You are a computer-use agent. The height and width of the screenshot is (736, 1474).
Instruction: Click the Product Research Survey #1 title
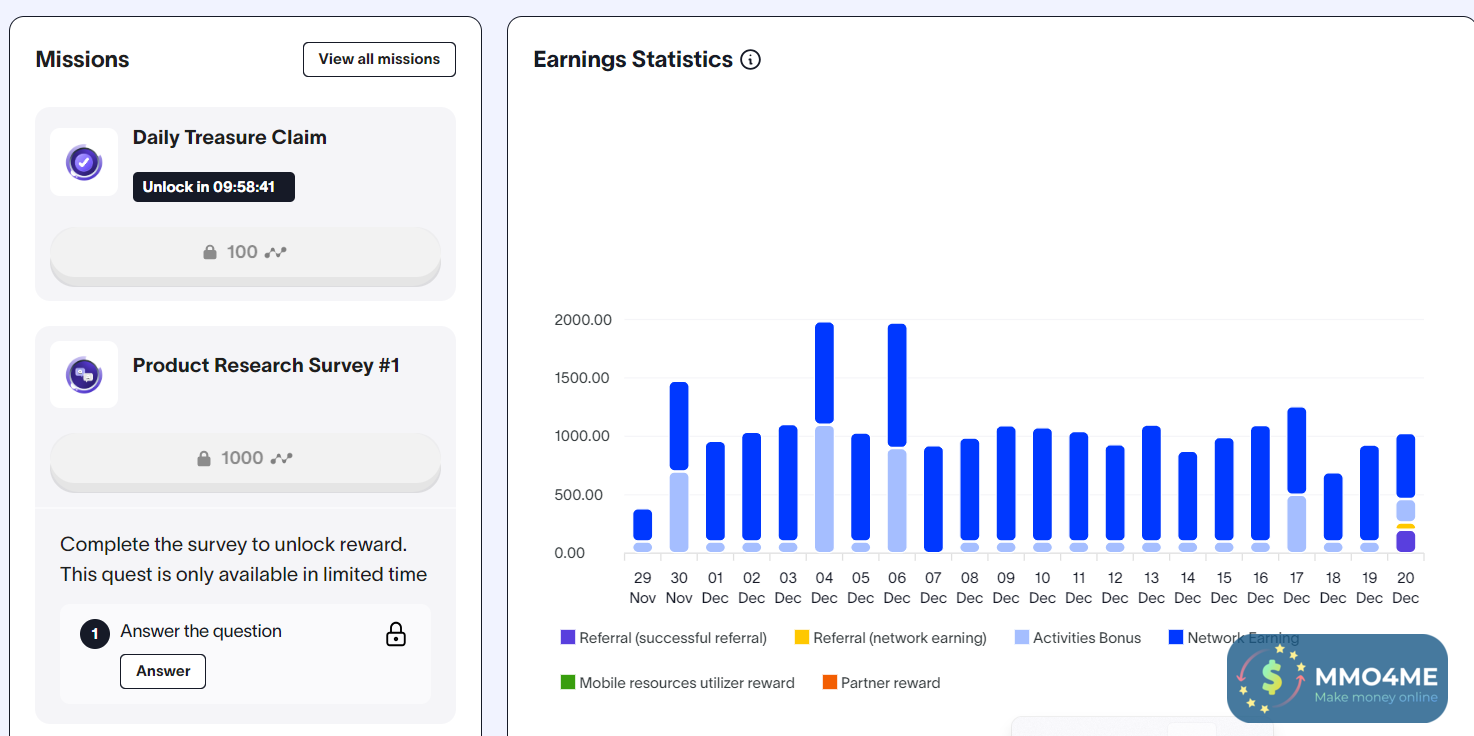coord(267,365)
